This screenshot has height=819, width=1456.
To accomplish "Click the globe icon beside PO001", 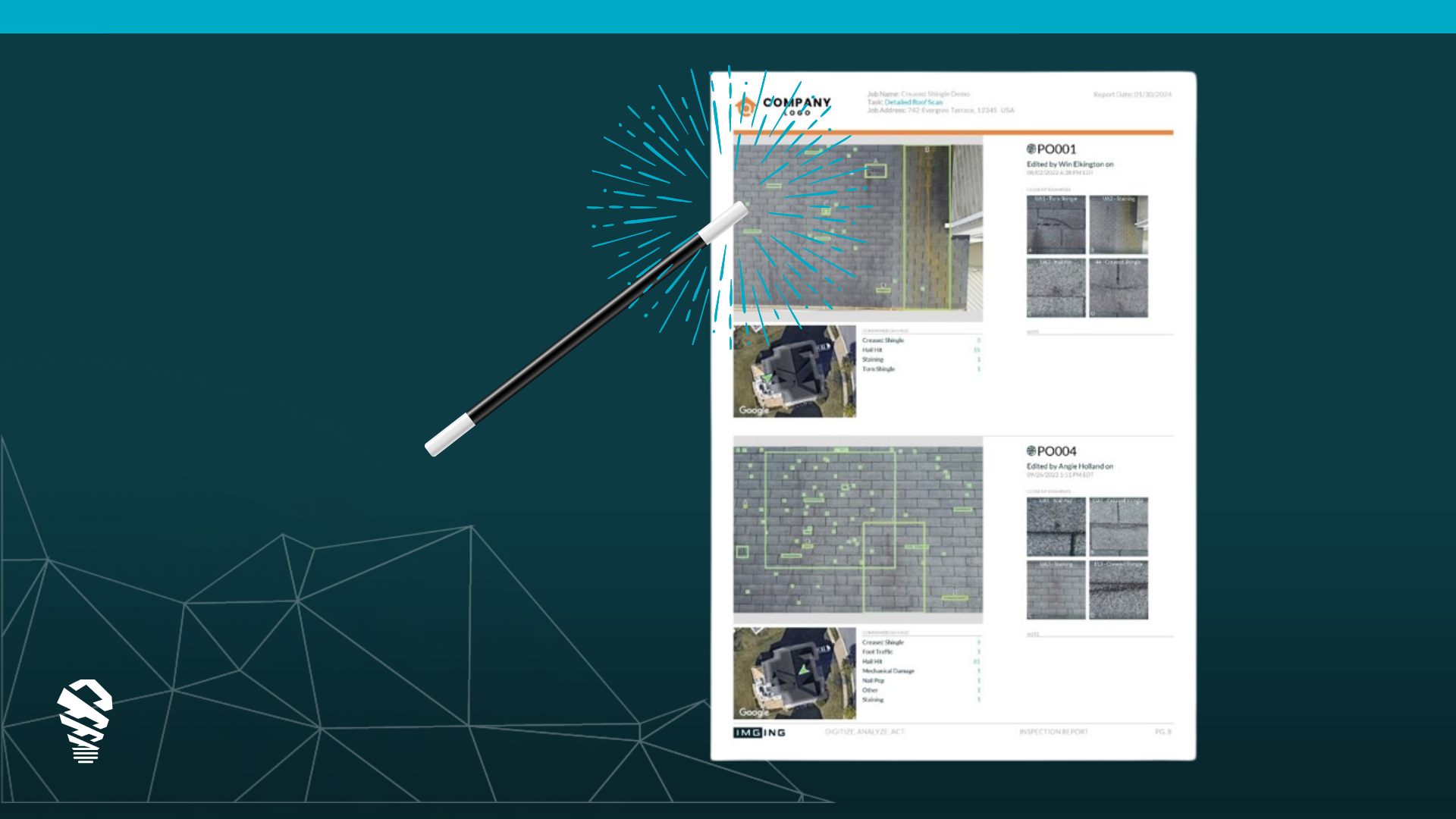I will tap(1031, 149).
